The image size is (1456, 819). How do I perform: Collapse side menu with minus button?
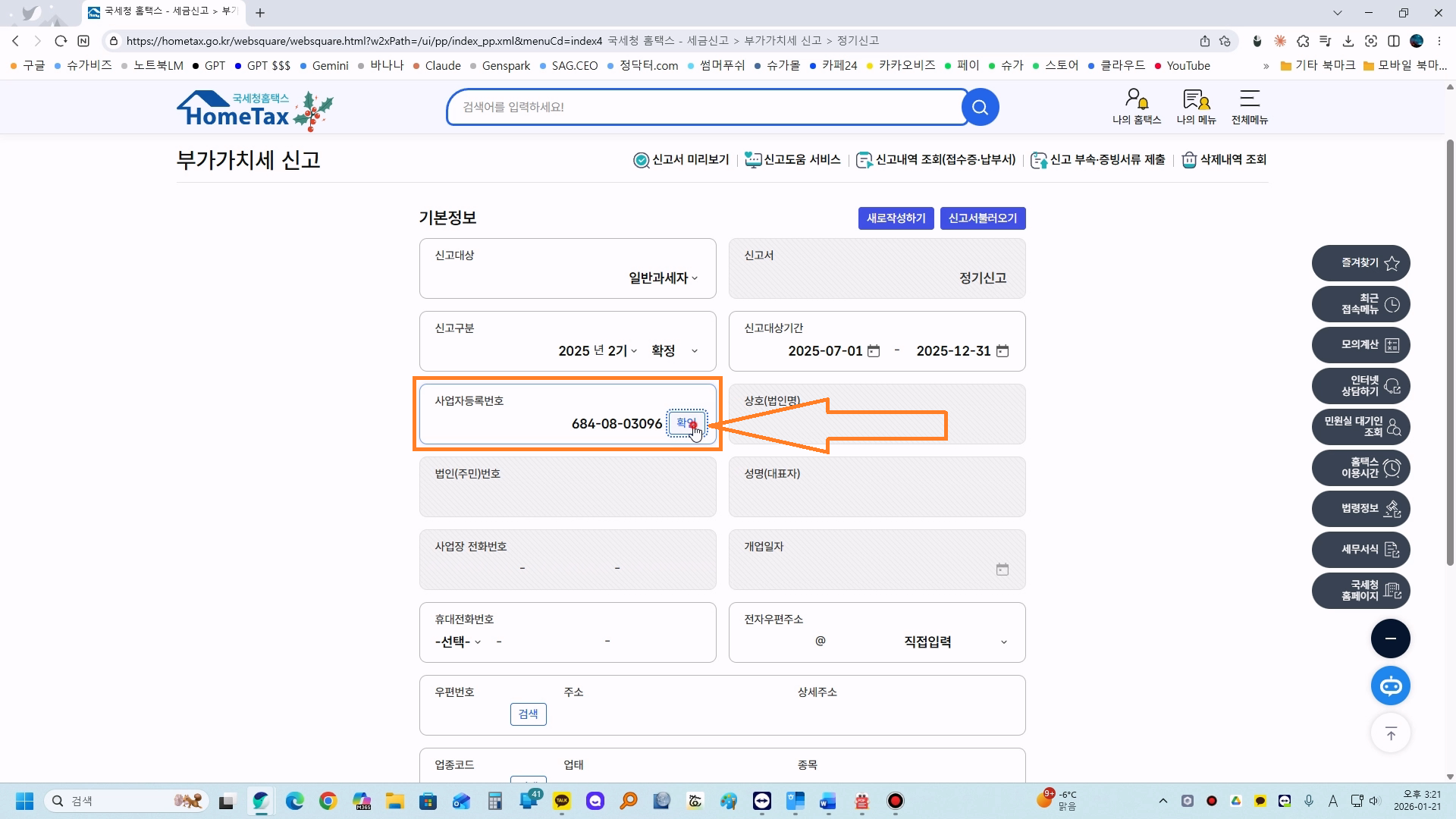click(x=1390, y=639)
